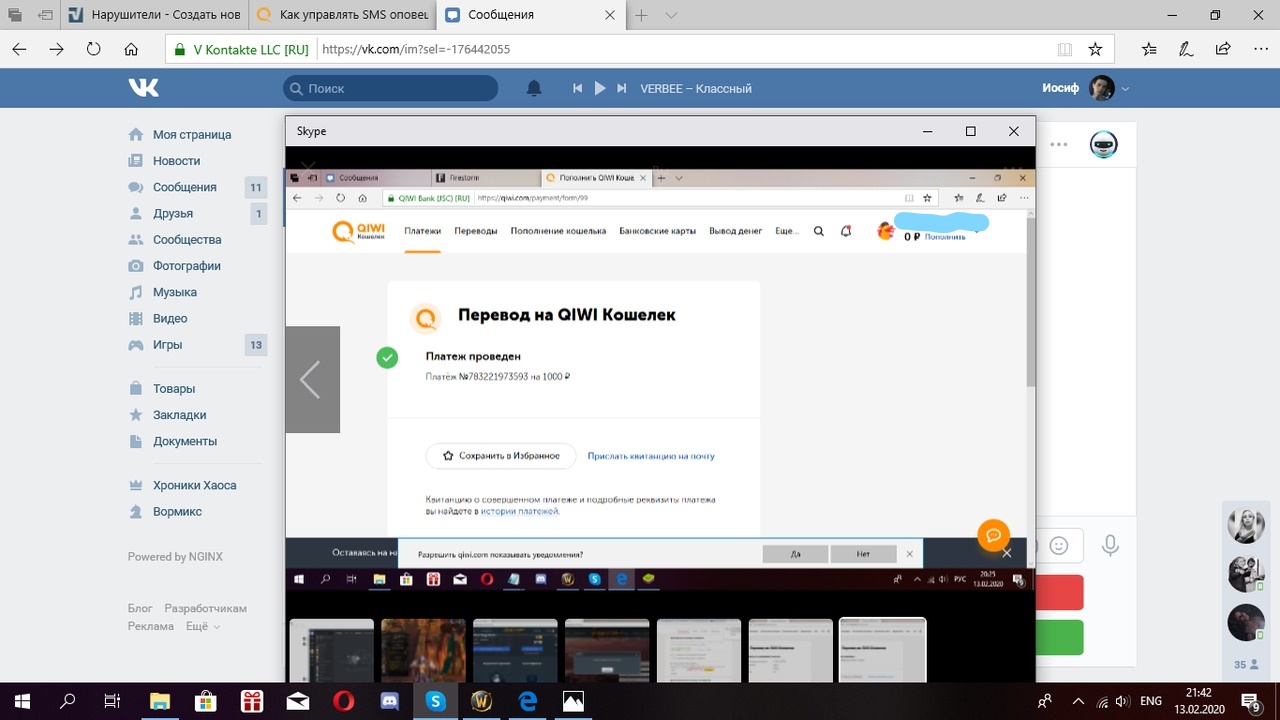1280x720 pixels.
Task: Skip to previous track in VK player
Action: point(577,88)
